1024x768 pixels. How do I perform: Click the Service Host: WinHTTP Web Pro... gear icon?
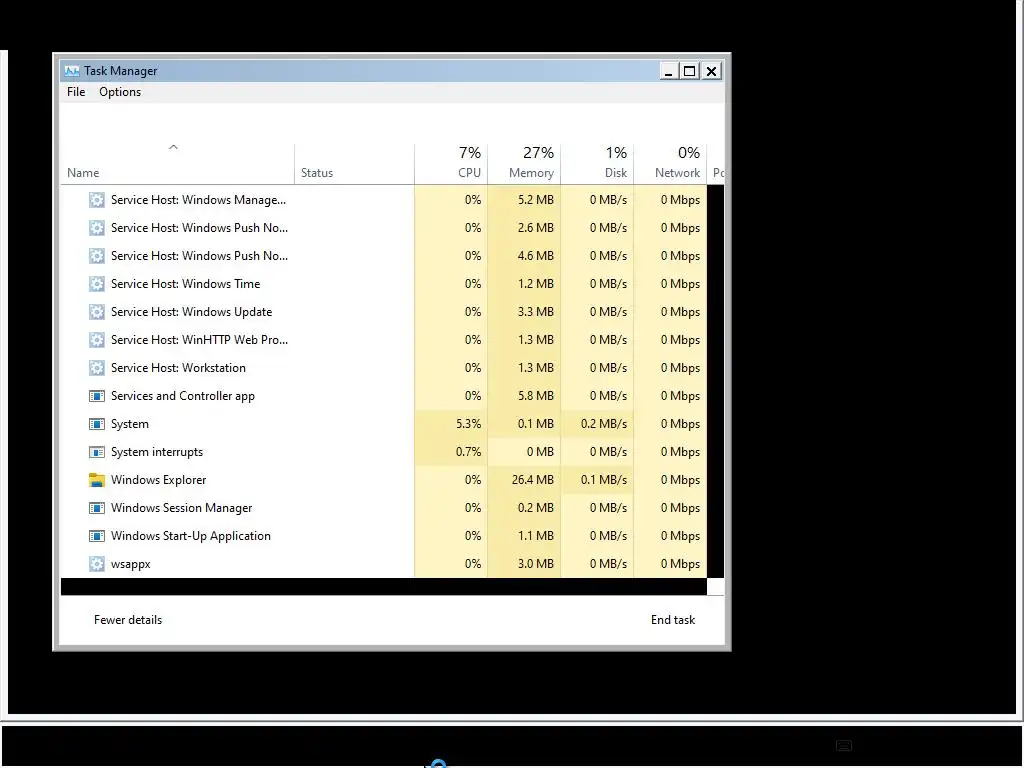coord(97,340)
